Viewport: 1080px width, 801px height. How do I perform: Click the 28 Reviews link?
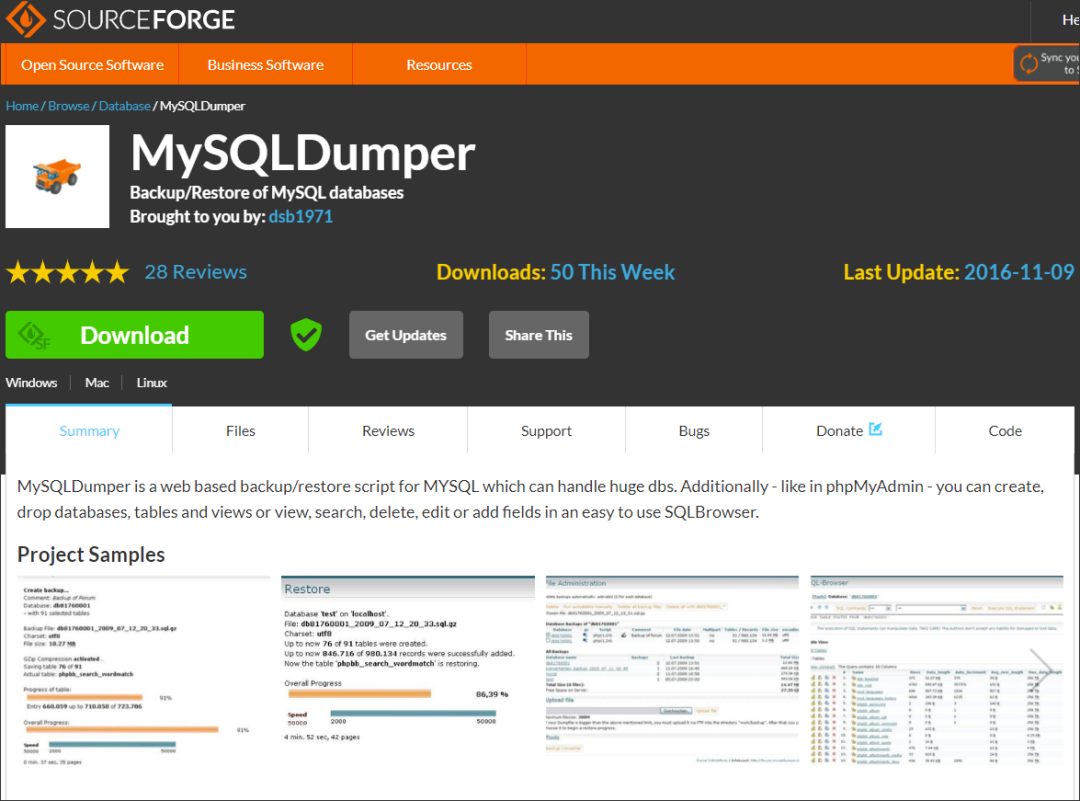pyautogui.click(x=195, y=271)
